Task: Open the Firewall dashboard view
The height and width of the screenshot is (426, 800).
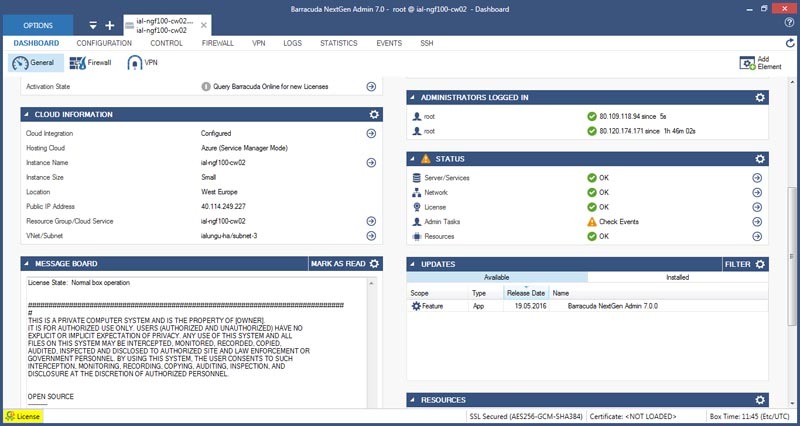Action: point(90,63)
